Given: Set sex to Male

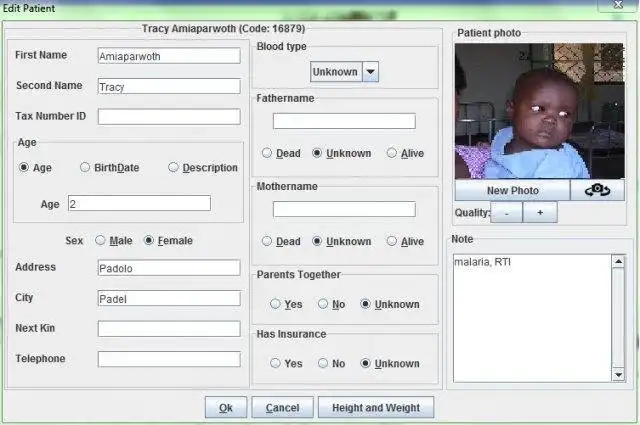Looking at the screenshot, I should coord(100,240).
